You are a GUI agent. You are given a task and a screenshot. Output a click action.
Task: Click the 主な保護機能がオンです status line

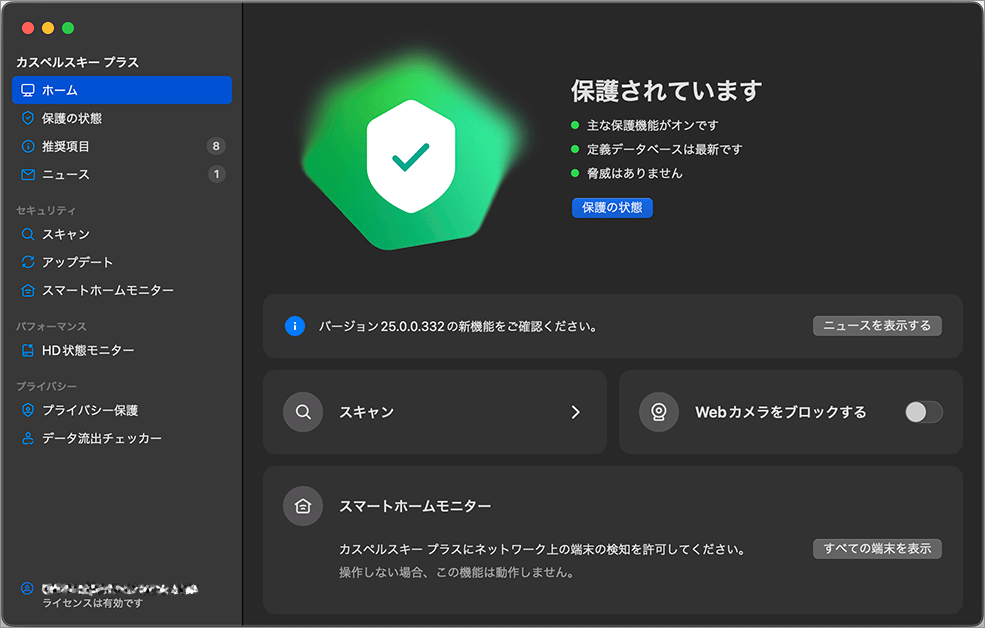tap(652, 126)
